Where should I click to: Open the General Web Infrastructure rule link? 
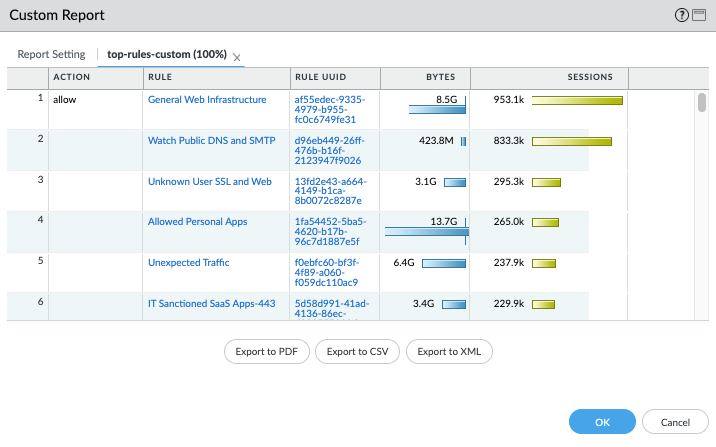[207, 100]
